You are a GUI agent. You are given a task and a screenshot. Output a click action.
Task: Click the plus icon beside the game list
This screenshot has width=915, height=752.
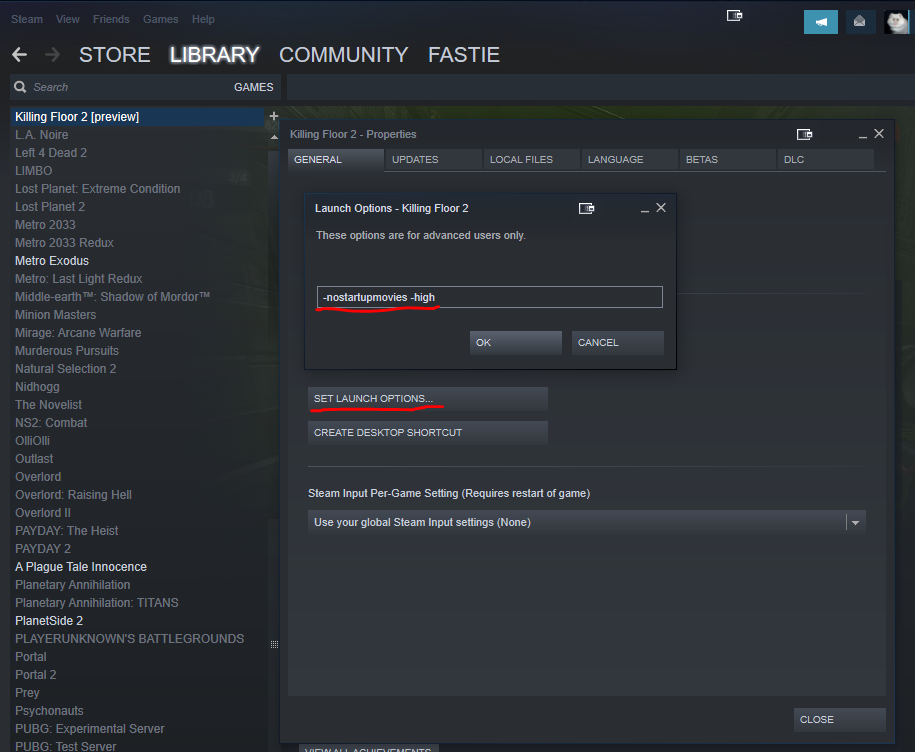pos(274,116)
